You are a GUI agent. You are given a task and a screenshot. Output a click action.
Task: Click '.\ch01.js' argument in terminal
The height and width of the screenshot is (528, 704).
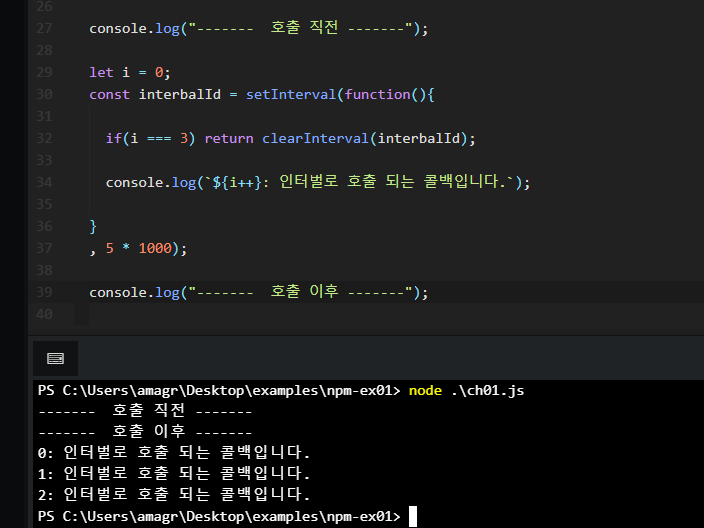(x=488, y=391)
